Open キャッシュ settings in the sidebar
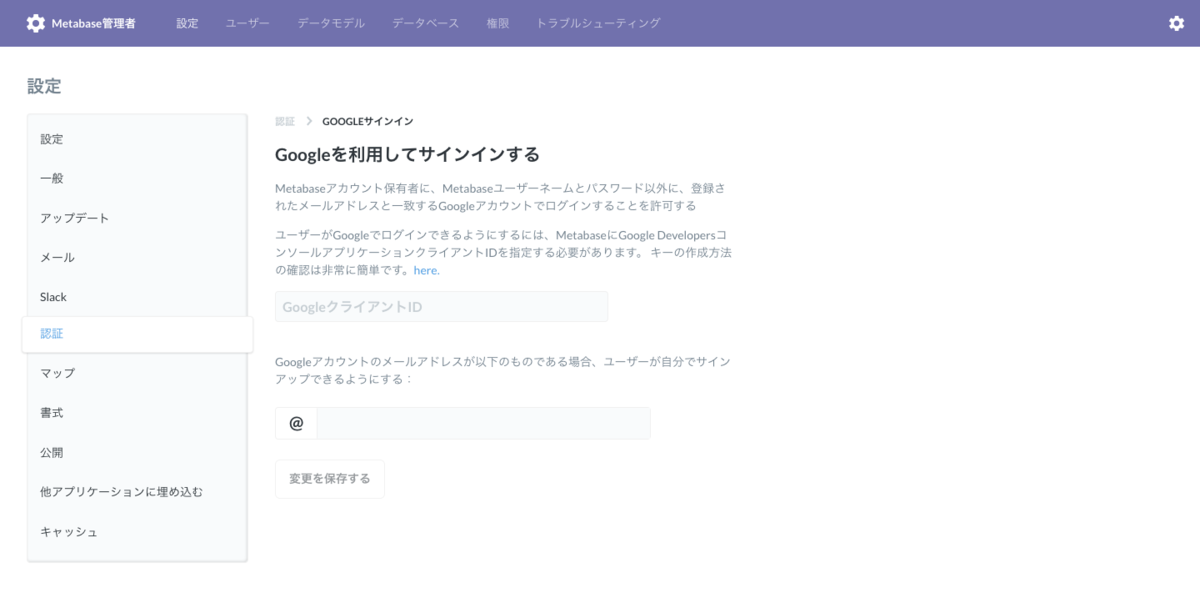 coord(137,531)
